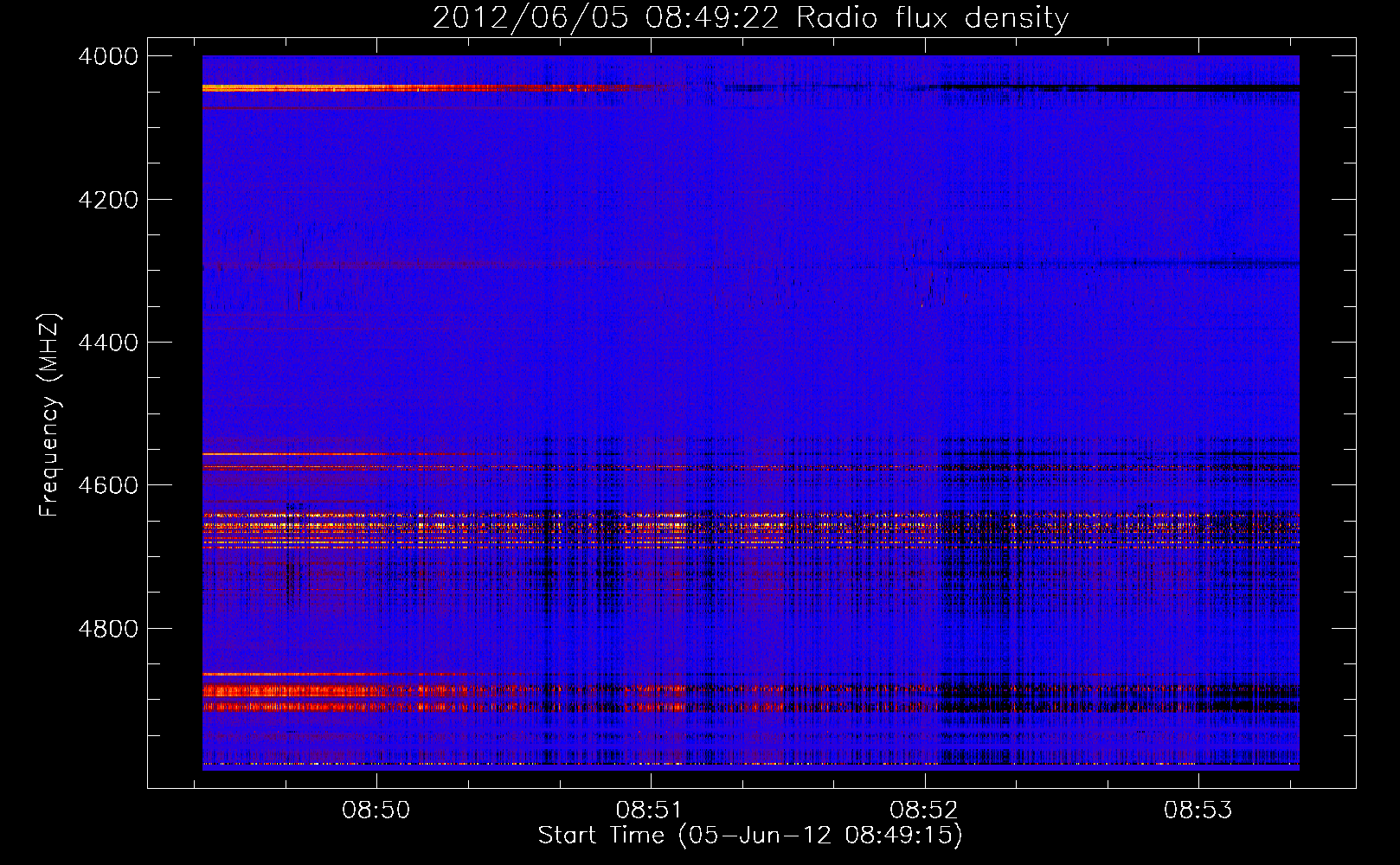Click the 4600 frequency axis label
1400x865 pixels.
(108, 485)
